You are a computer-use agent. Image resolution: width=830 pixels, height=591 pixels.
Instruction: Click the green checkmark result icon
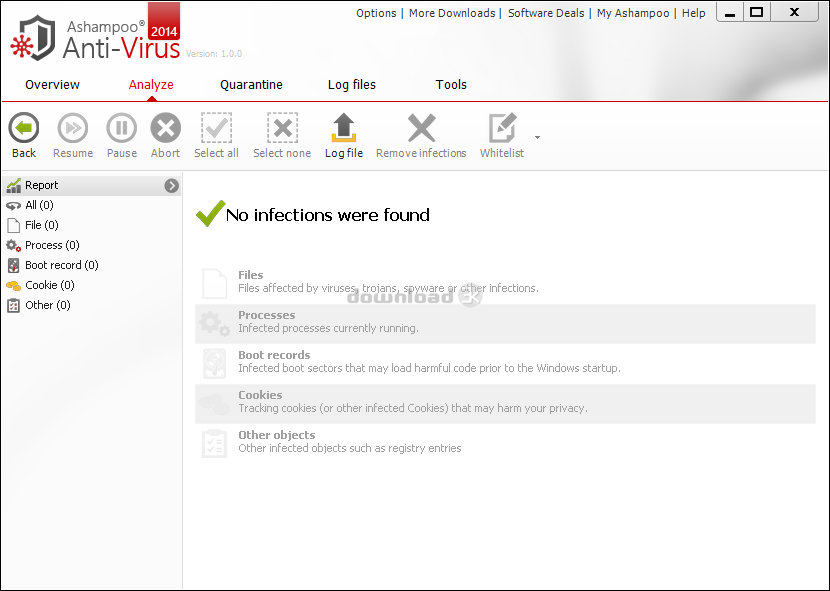tap(211, 214)
